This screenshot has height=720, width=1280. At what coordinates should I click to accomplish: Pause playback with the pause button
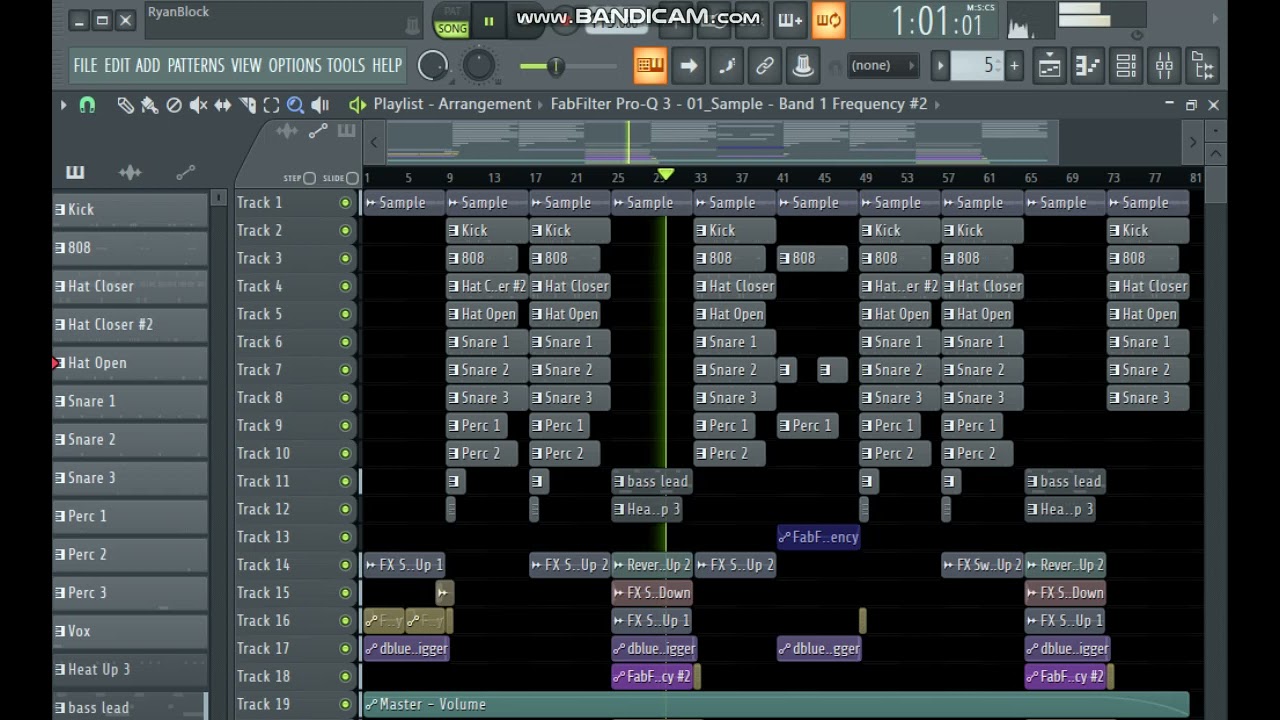coord(489,21)
